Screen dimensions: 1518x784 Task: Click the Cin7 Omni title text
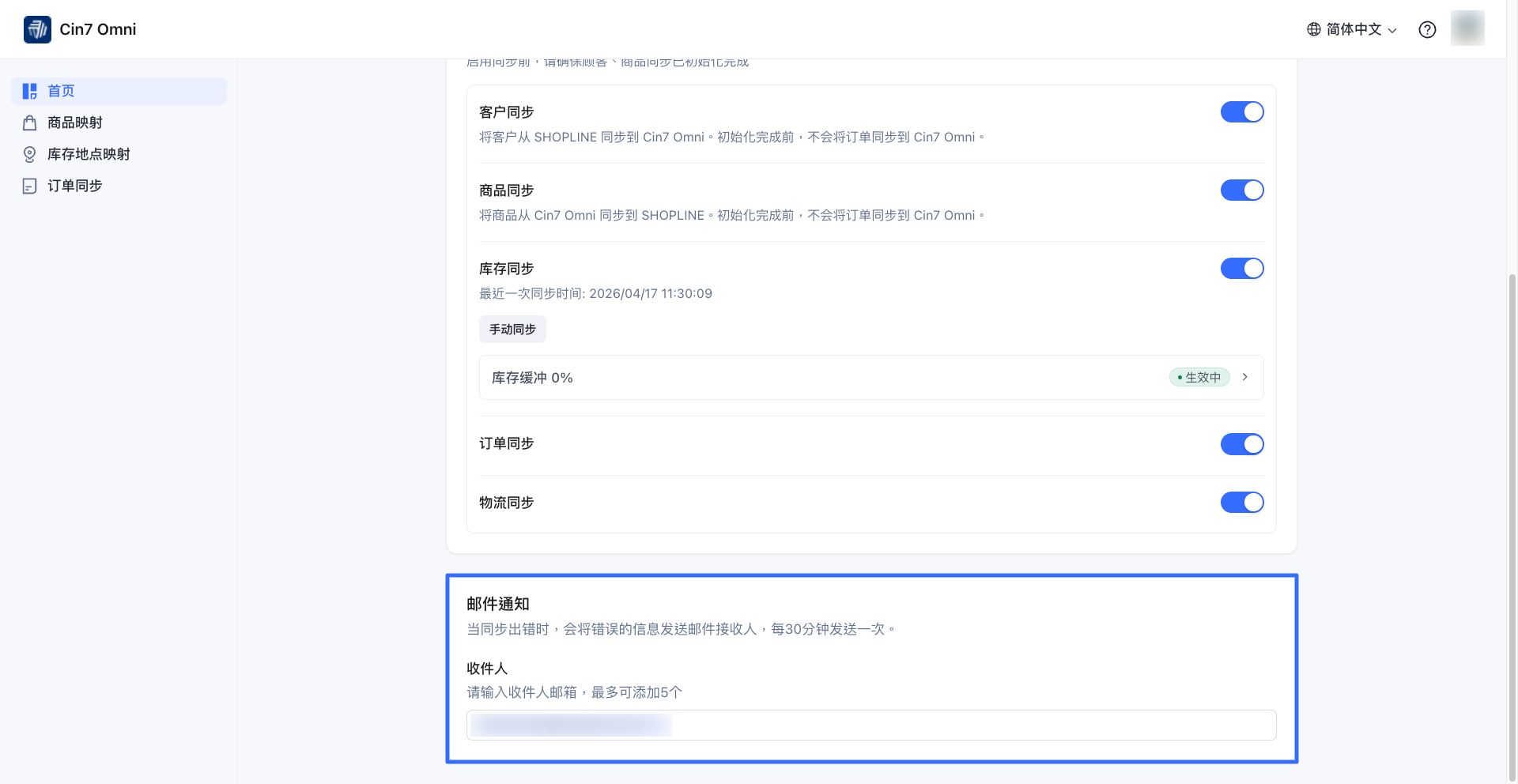(98, 29)
